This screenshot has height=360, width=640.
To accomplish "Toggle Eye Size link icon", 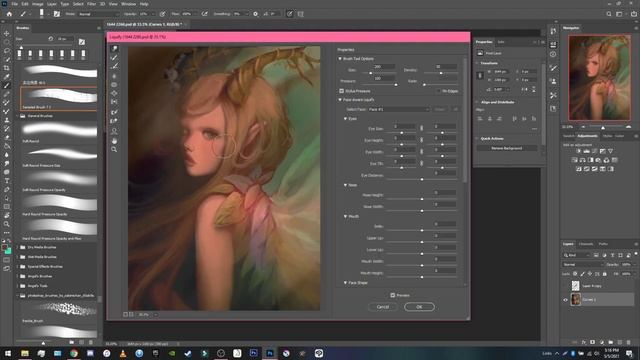I will [x=422, y=128].
